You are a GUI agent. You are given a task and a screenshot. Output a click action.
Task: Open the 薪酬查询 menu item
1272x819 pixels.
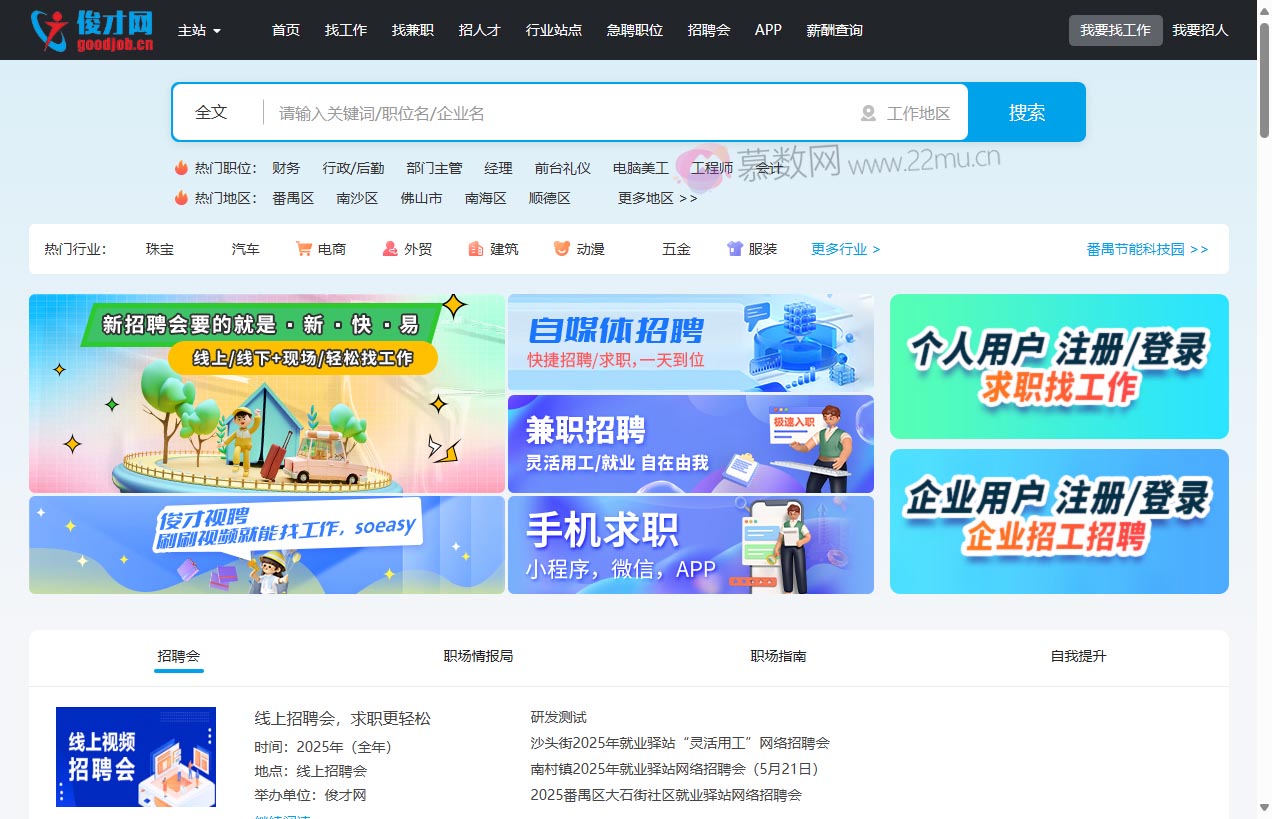(x=833, y=30)
